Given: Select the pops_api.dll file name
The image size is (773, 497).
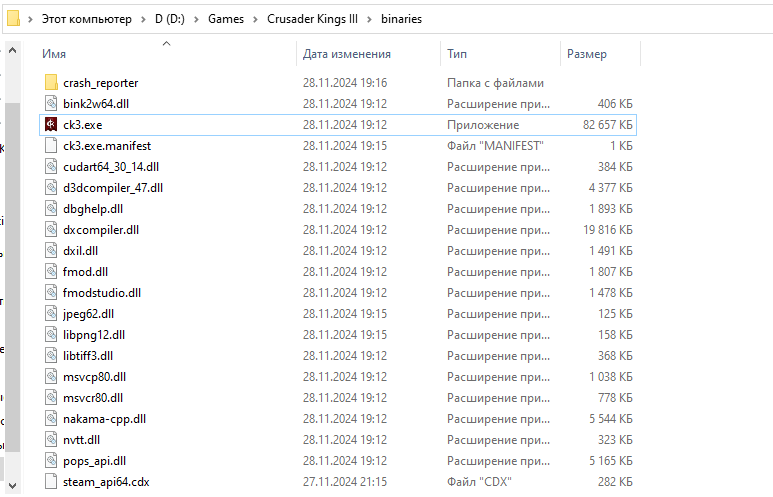Looking at the screenshot, I should [95, 461].
